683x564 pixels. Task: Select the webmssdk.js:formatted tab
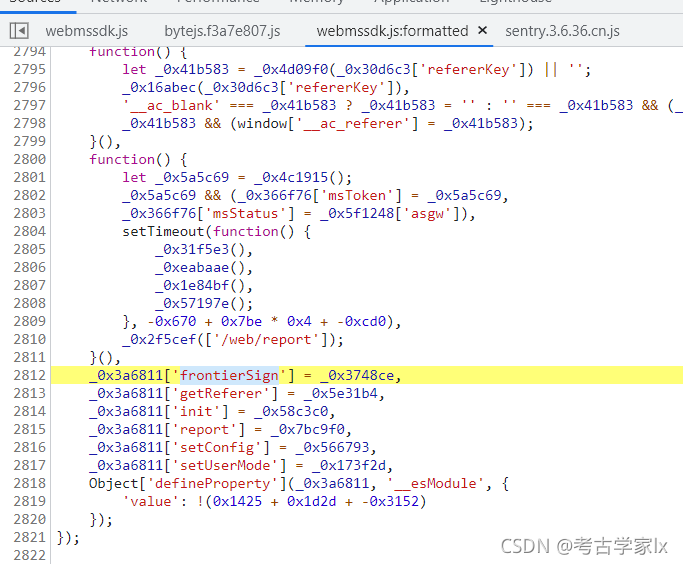(x=392, y=31)
